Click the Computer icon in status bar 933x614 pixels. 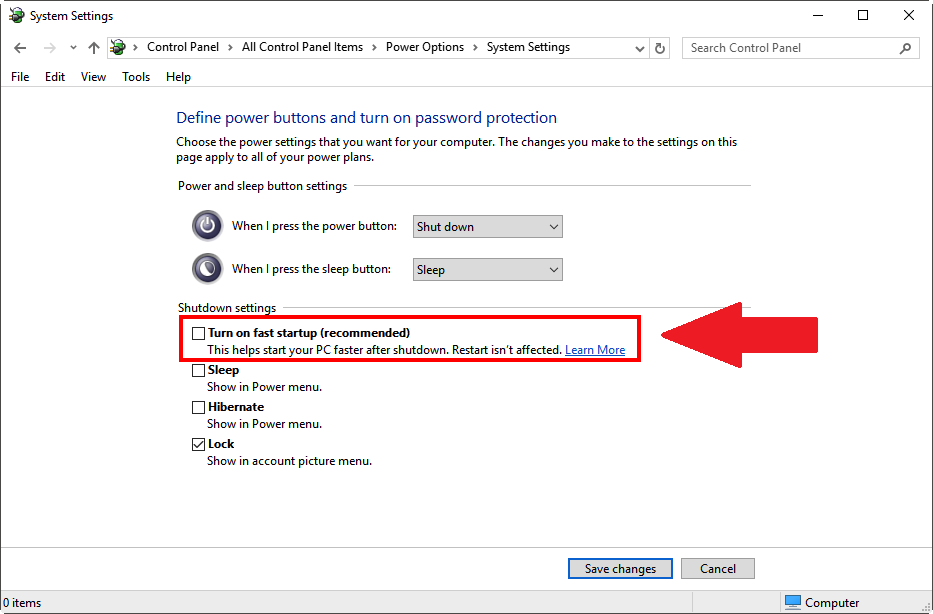click(793, 602)
